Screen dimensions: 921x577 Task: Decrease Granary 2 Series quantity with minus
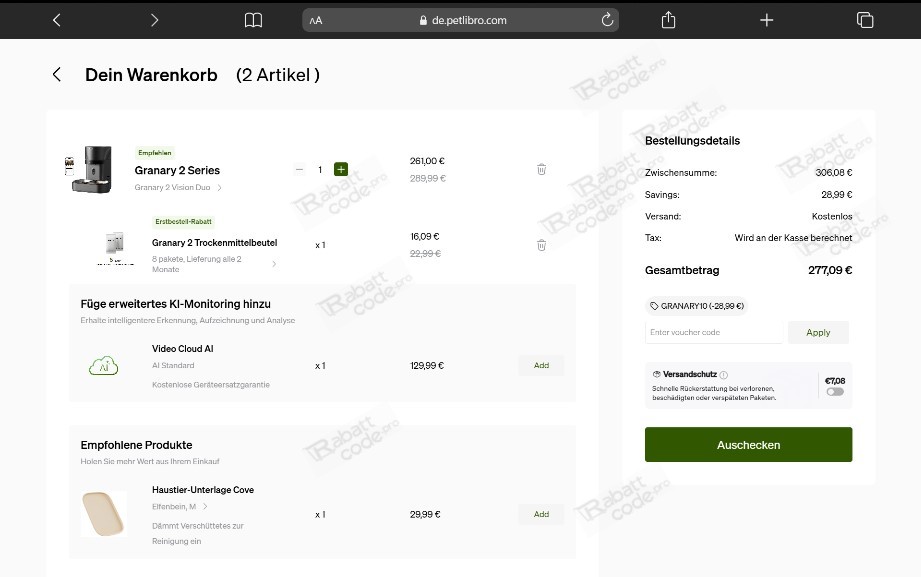pos(299,169)
